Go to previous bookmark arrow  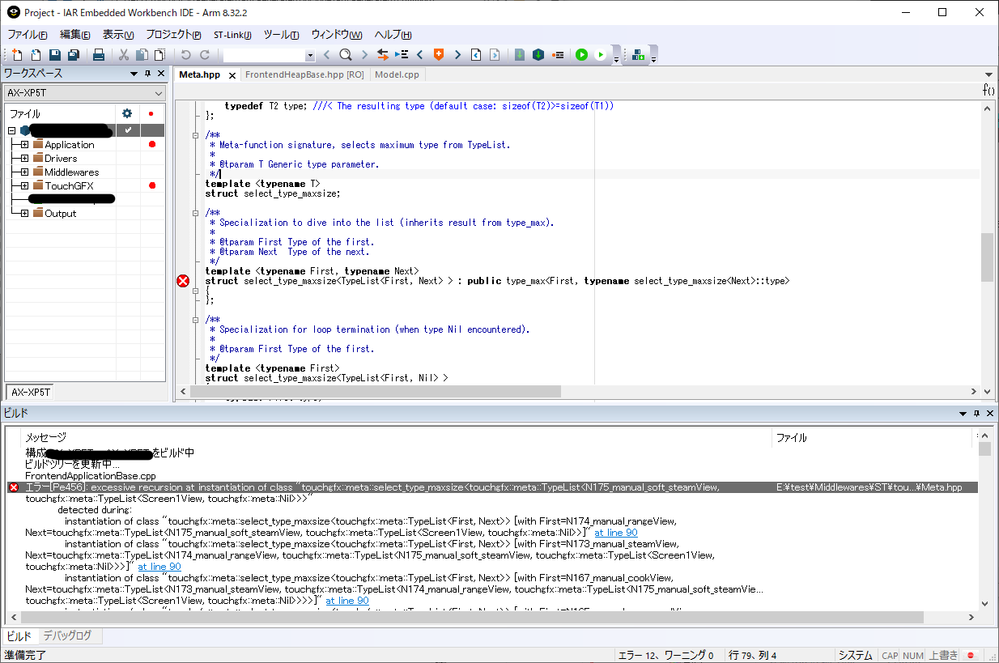pyautogui.click(x=420, y=55)
